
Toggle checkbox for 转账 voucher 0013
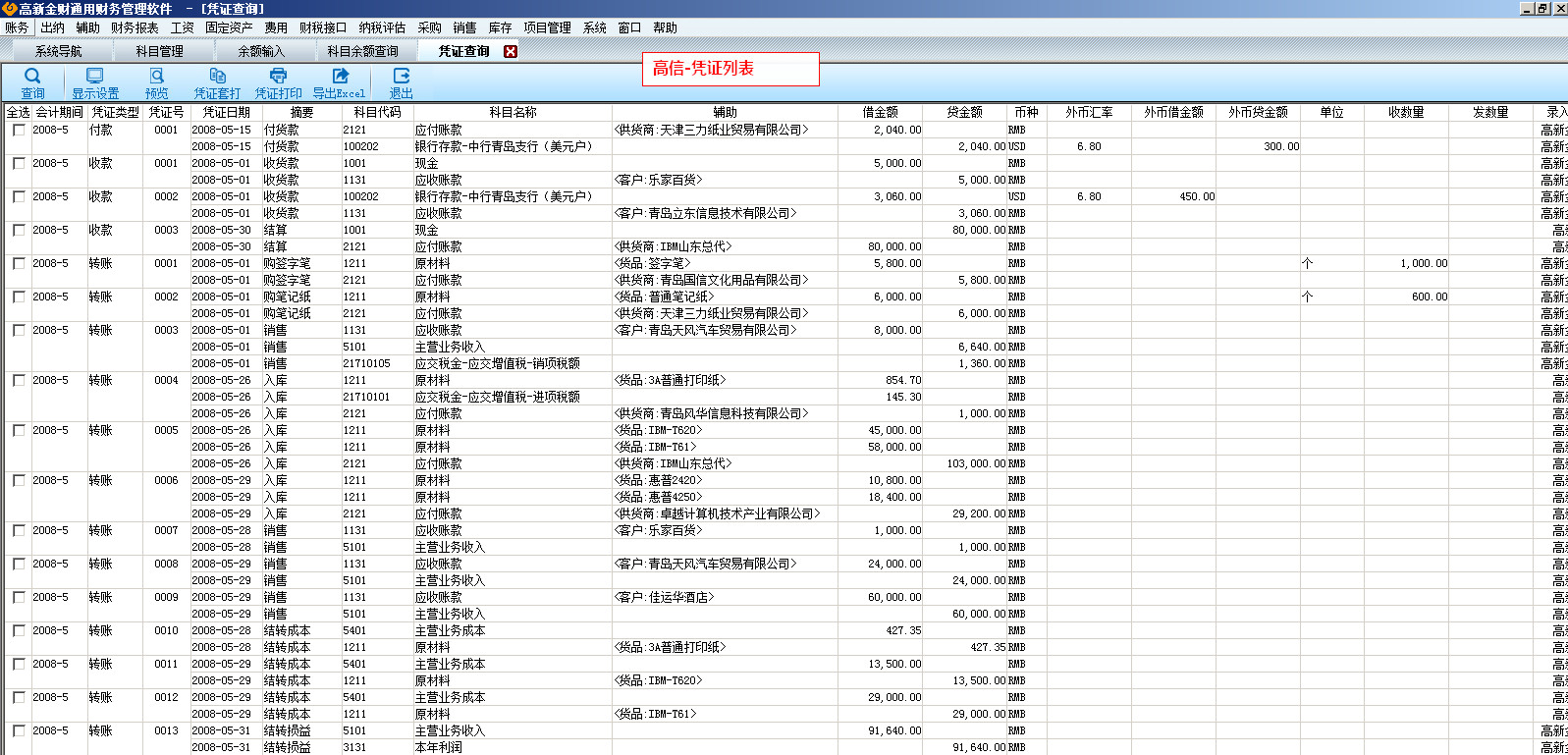point(19,730)
